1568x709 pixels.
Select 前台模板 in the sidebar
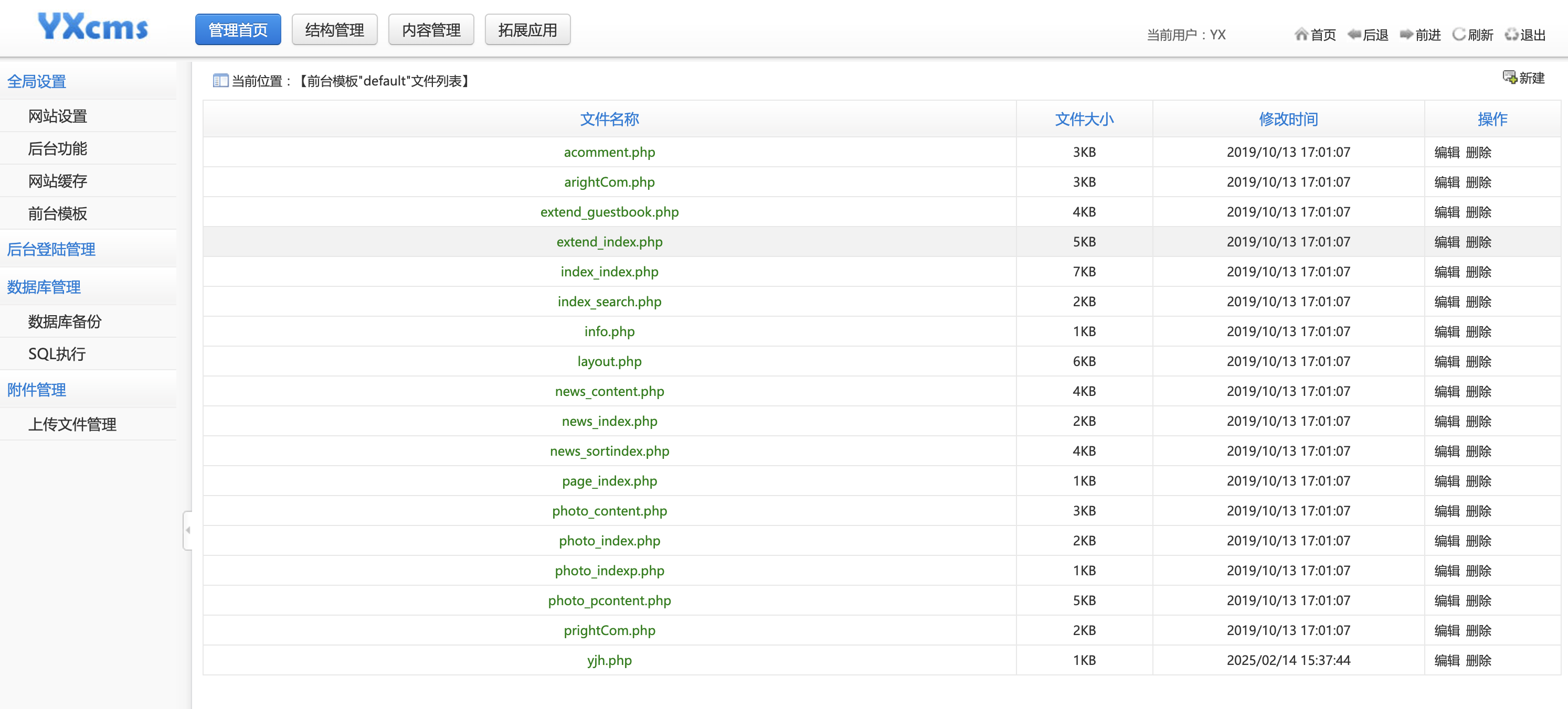coord(58,213)
